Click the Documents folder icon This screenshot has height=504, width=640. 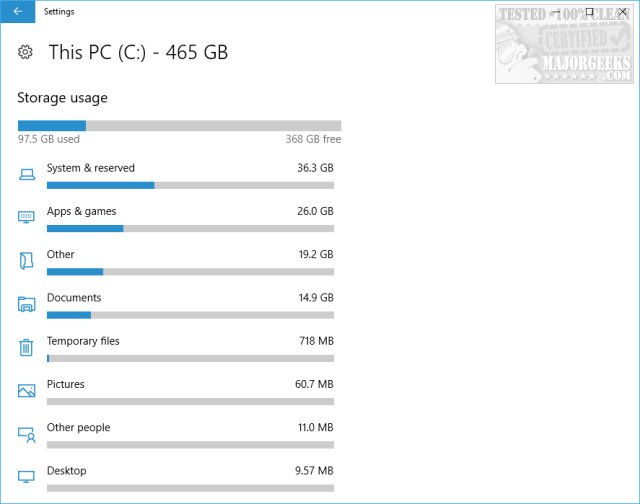click(x=27, y=304)
